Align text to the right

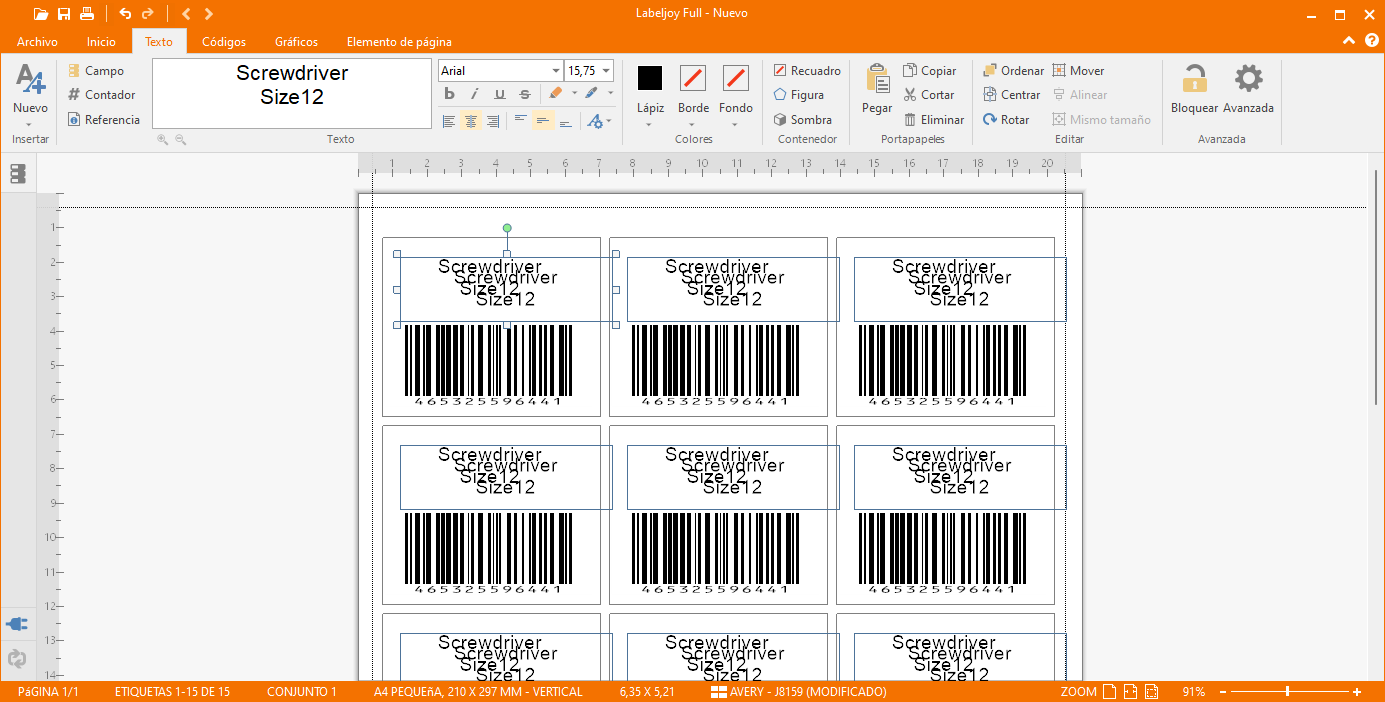pyautogui.click(x=494, y=121)
